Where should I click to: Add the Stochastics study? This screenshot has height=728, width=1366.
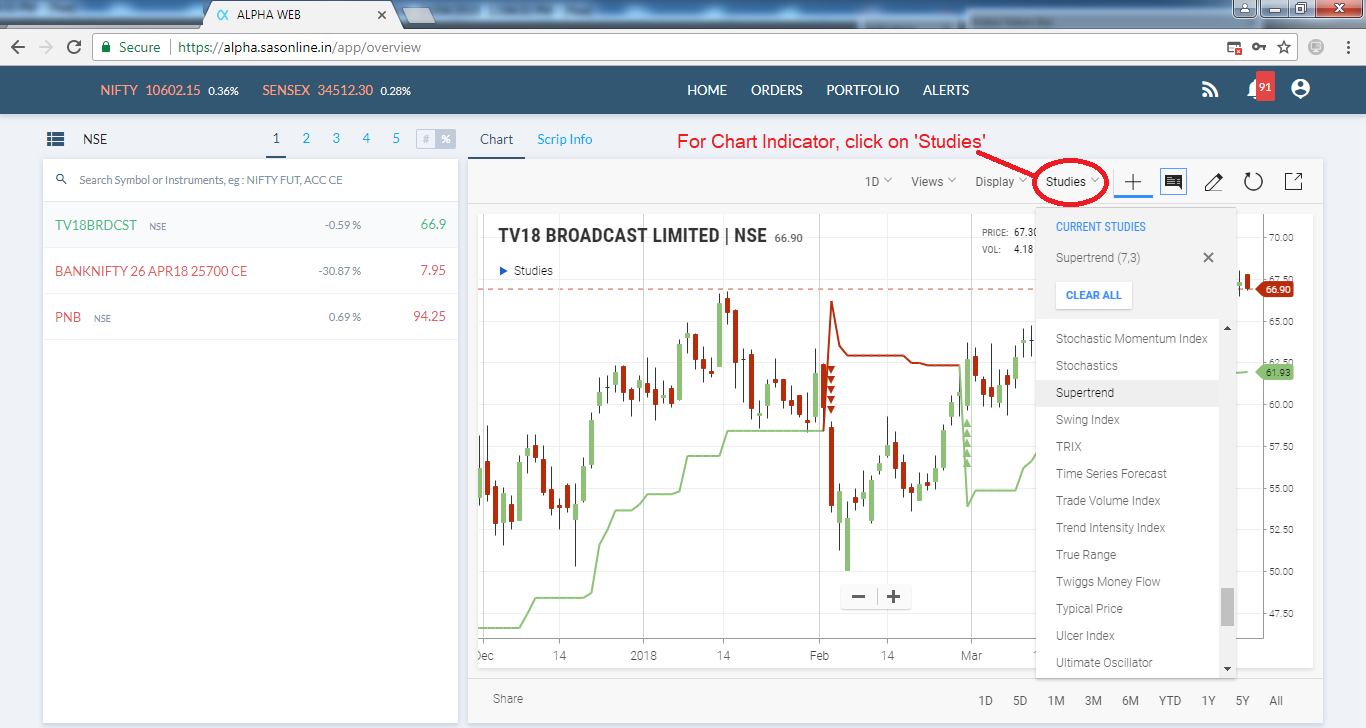(x=1128, y=366)
